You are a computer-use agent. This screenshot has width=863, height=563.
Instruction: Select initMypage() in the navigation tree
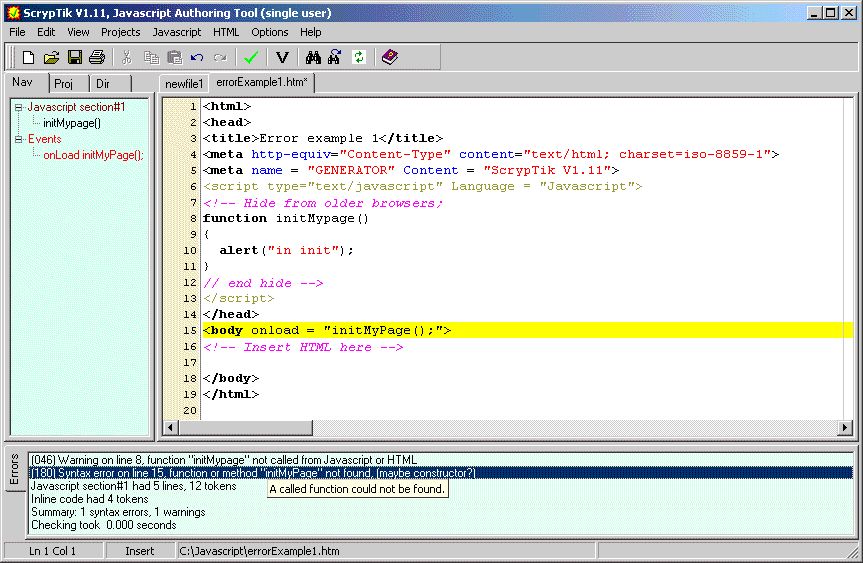(71, 123)
